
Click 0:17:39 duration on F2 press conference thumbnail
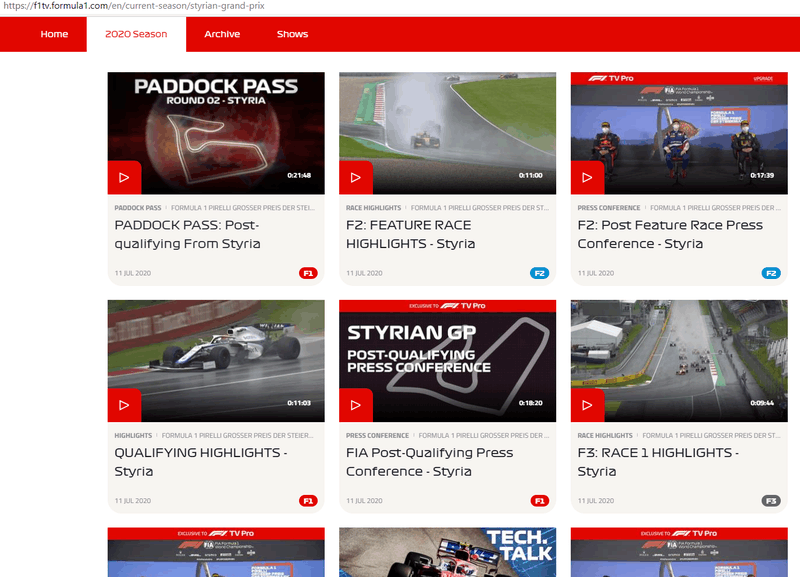pyautogui.click(x=762, y=175)
